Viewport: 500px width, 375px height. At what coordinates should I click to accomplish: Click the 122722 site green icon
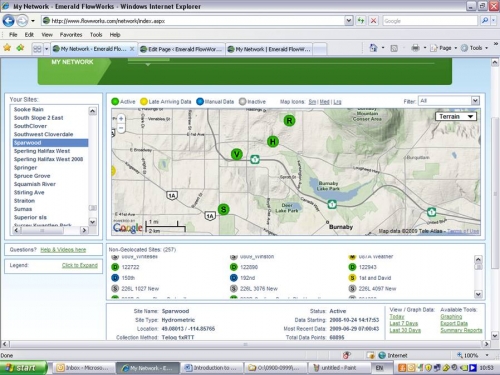tap(115, 267)
